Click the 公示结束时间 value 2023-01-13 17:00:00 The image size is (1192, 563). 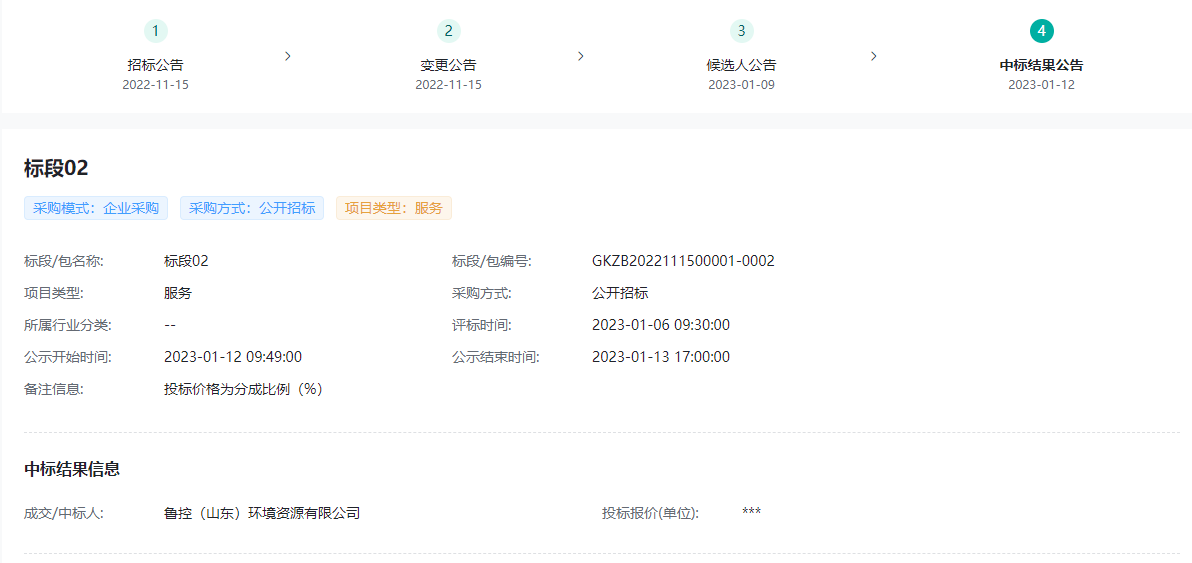tap(660, 357)
